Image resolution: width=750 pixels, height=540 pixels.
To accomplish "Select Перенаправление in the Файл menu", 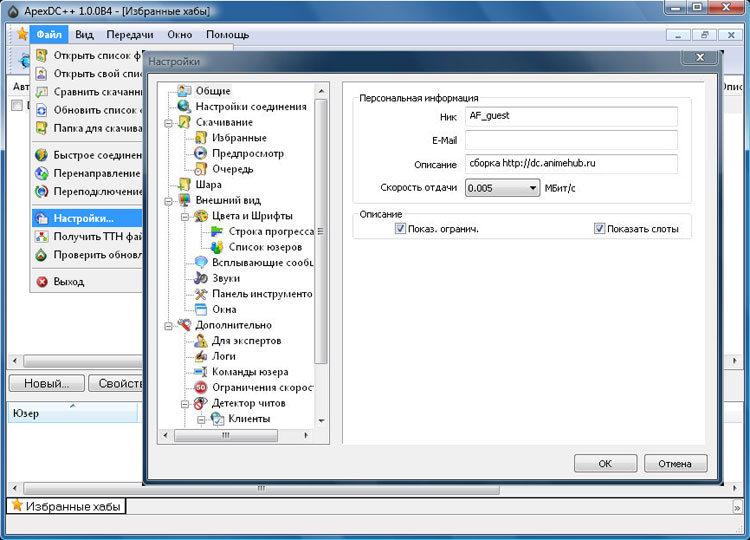I will (x=88, y=173).
